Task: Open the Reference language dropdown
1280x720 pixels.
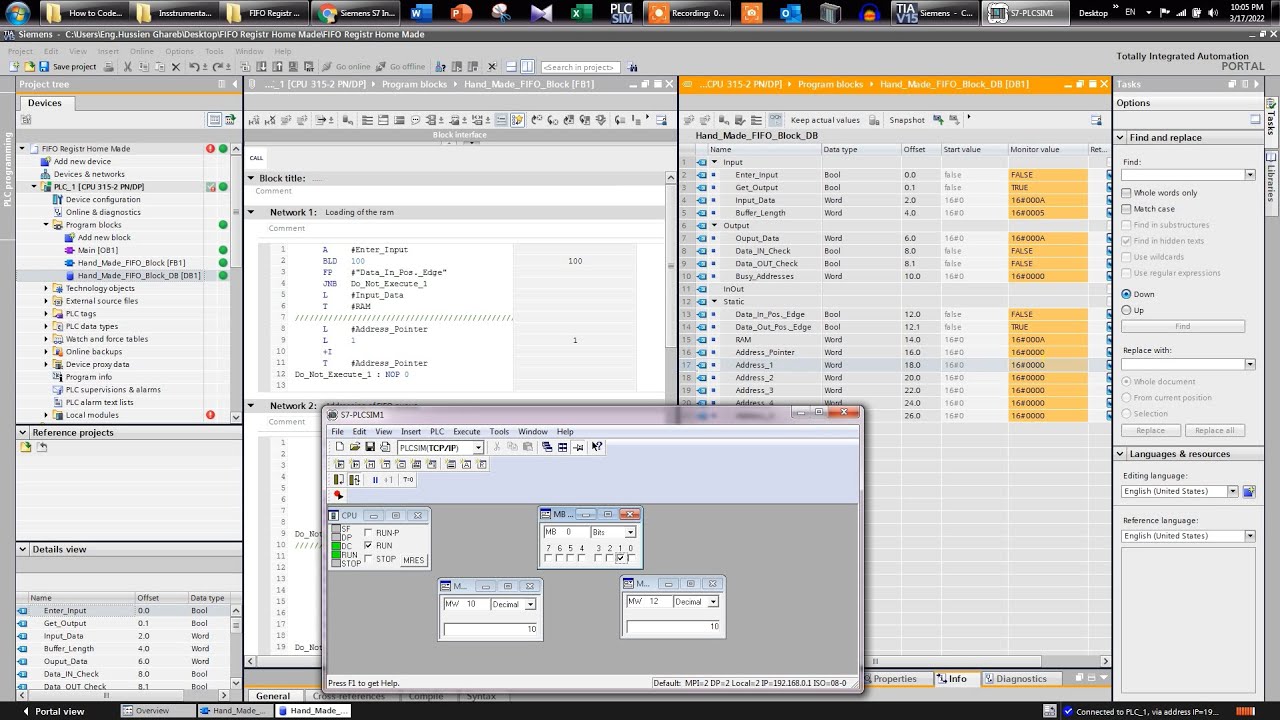Action: click(x=1249, y=536)
